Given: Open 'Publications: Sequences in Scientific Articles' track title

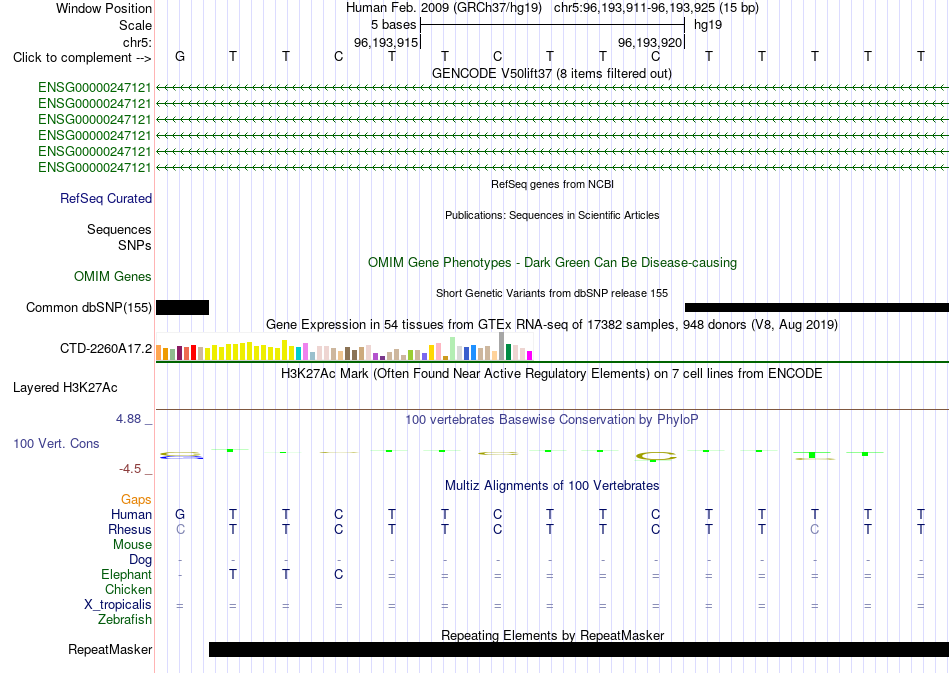Looking at the screenshot, I should click(552, 215).
